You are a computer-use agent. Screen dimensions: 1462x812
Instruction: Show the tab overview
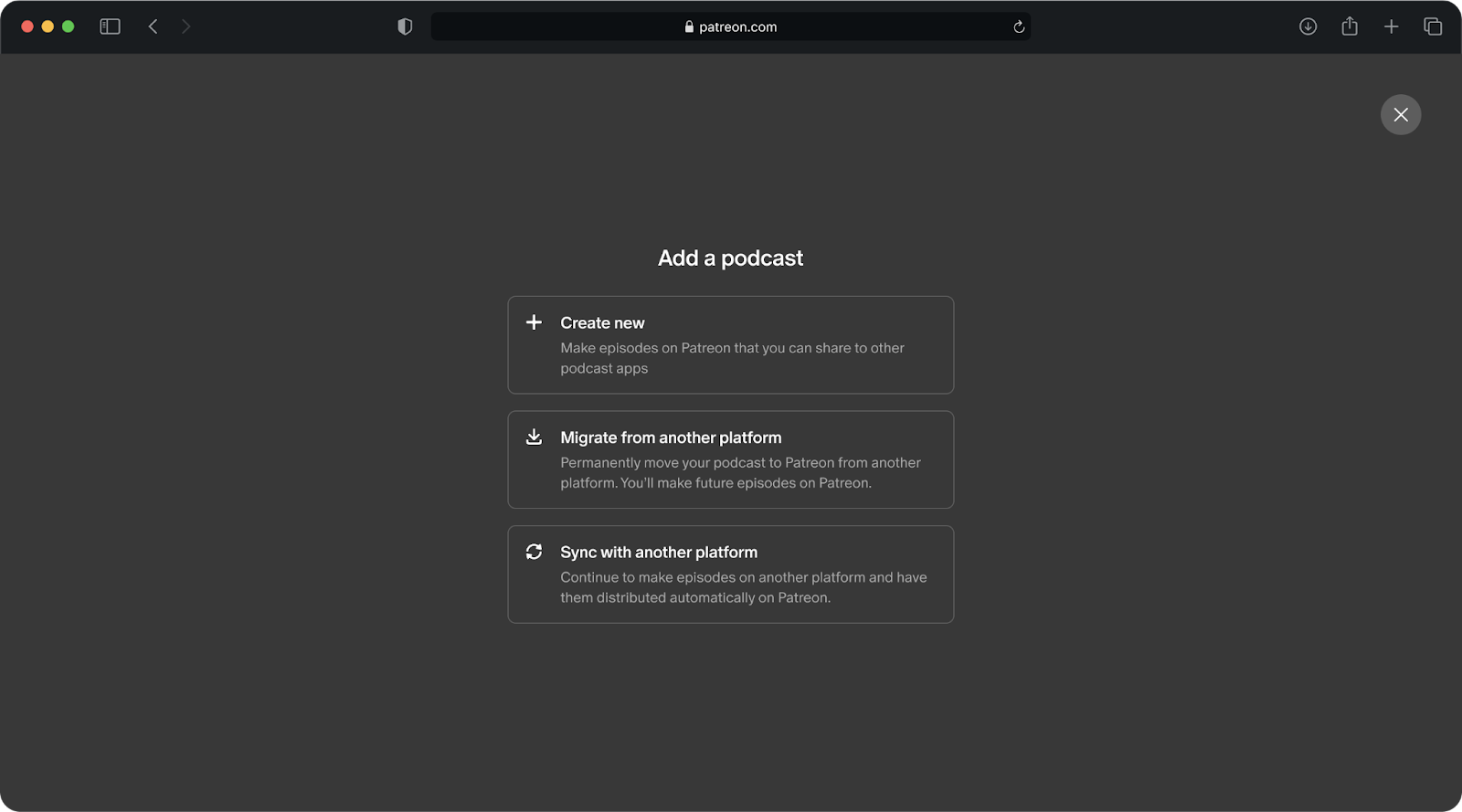[x=1433, y=26]
